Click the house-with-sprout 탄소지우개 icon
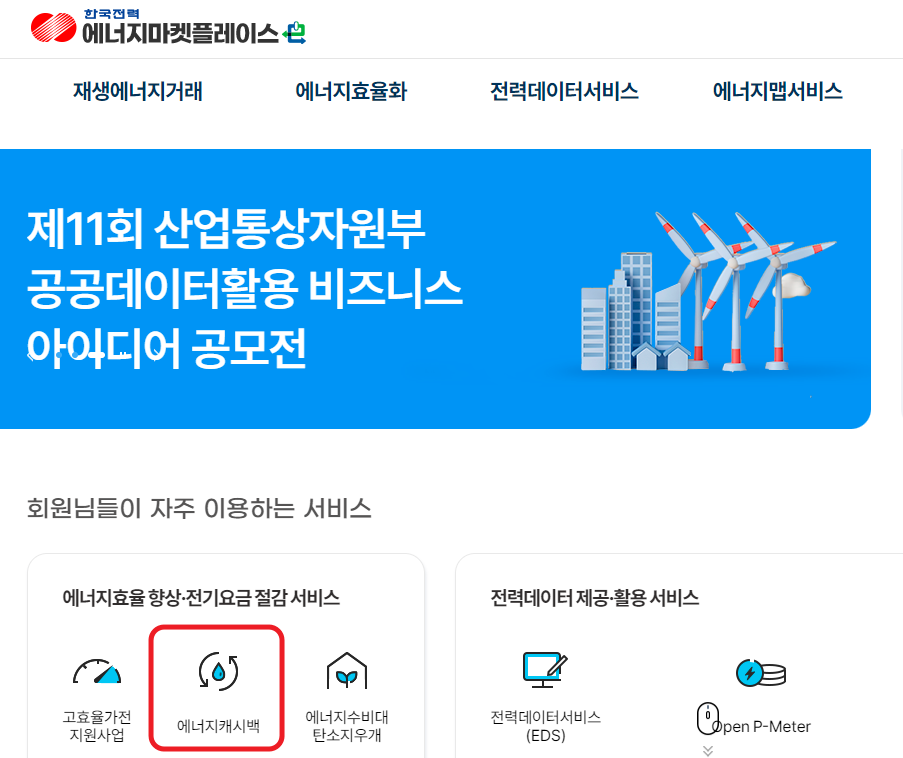 tap(347, 671)
